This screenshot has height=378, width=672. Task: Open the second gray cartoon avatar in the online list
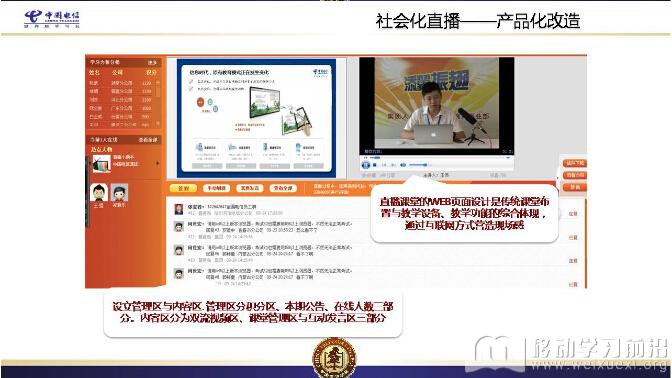tap(120, 192)
